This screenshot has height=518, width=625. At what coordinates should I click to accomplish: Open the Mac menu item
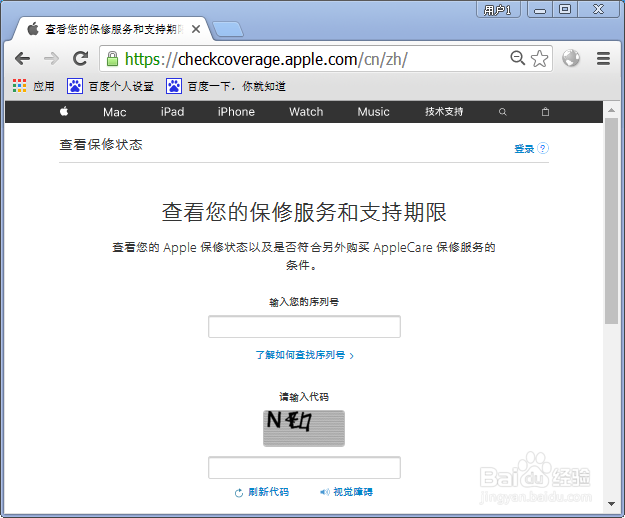115,112
